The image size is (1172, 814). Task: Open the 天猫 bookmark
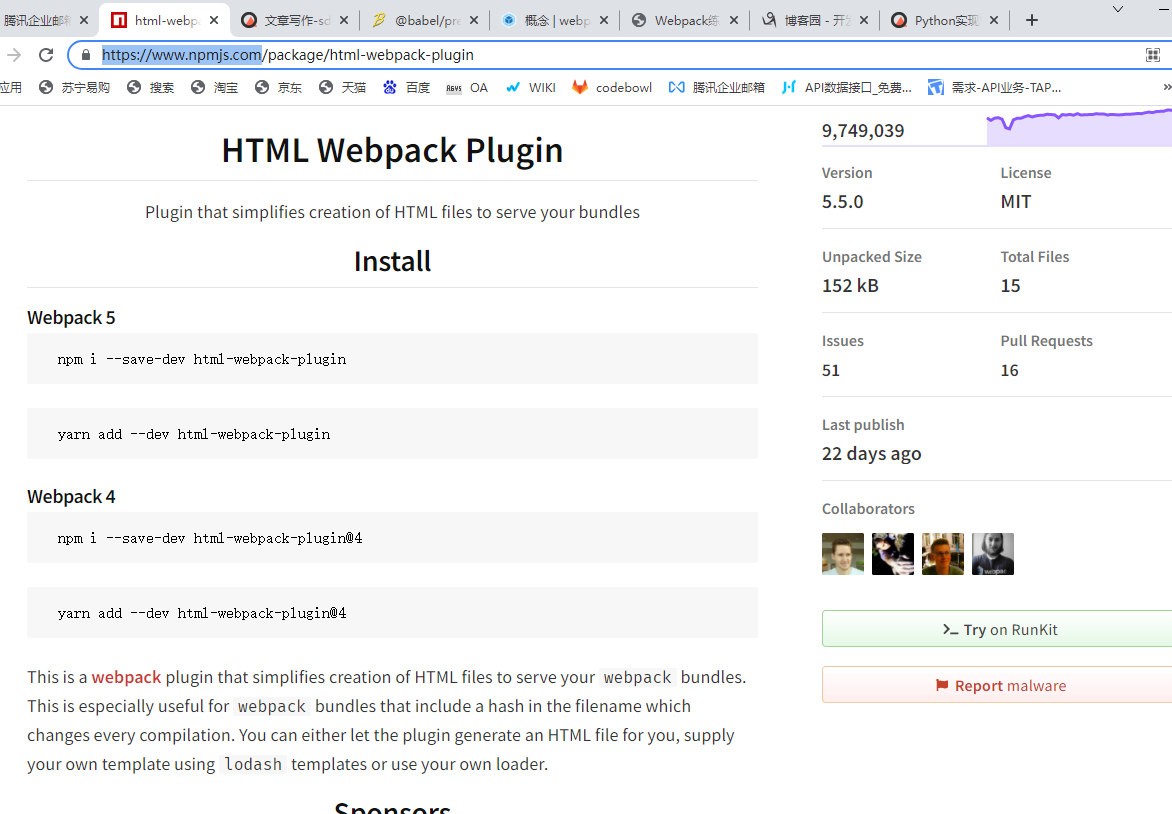click(x=342, y=87)
